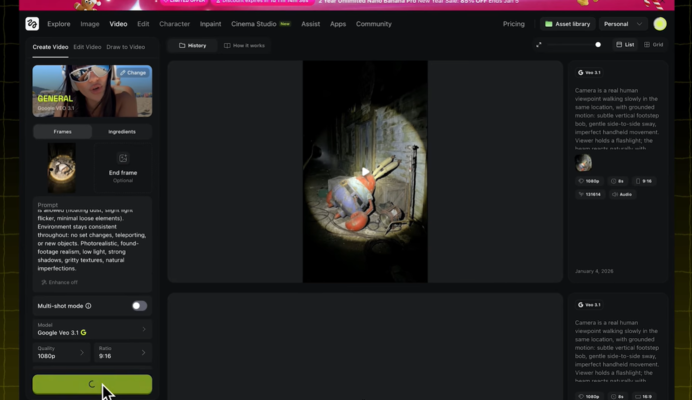Click the Change preset button
Viewport: 692px width, 400px height.
point(133,72)
